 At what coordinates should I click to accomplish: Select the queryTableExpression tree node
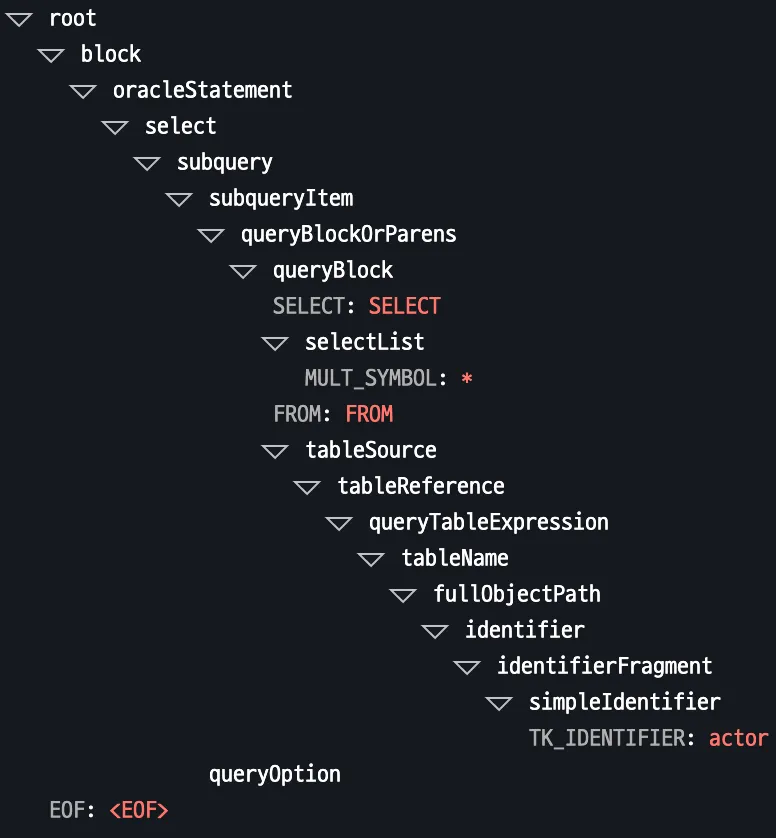coord(488,521)
